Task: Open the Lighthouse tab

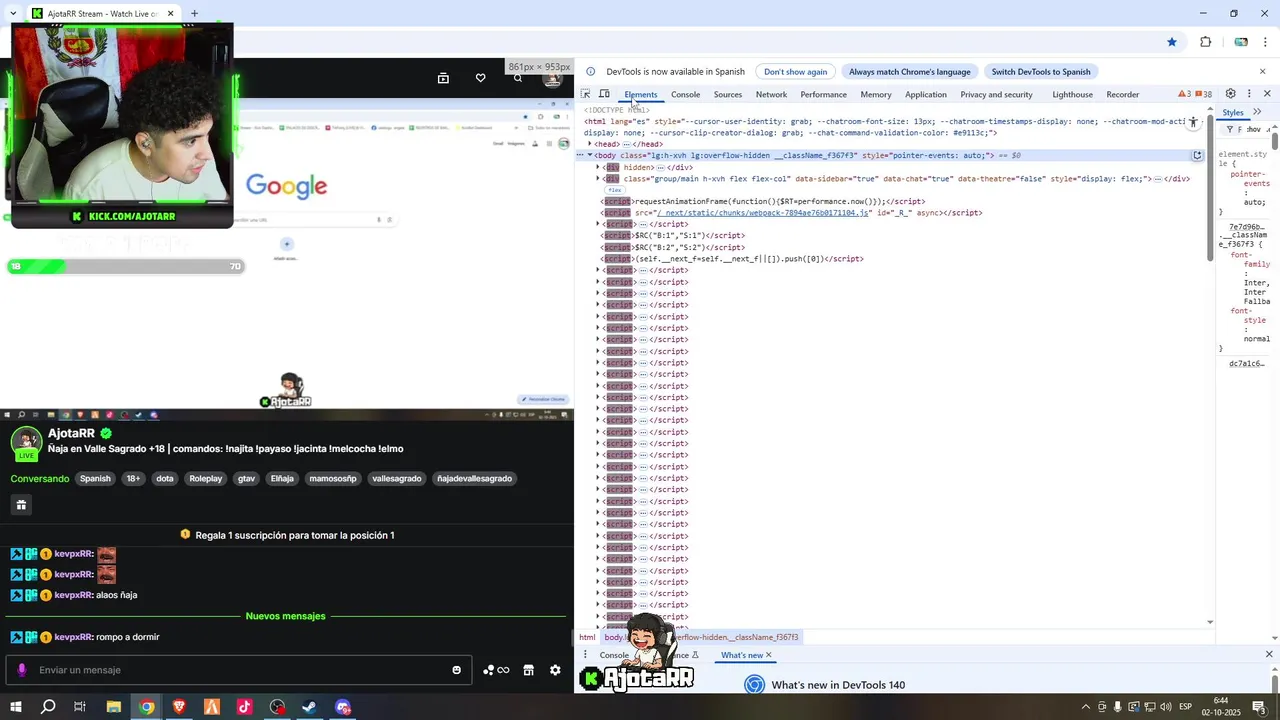Action: point(1073,94)
